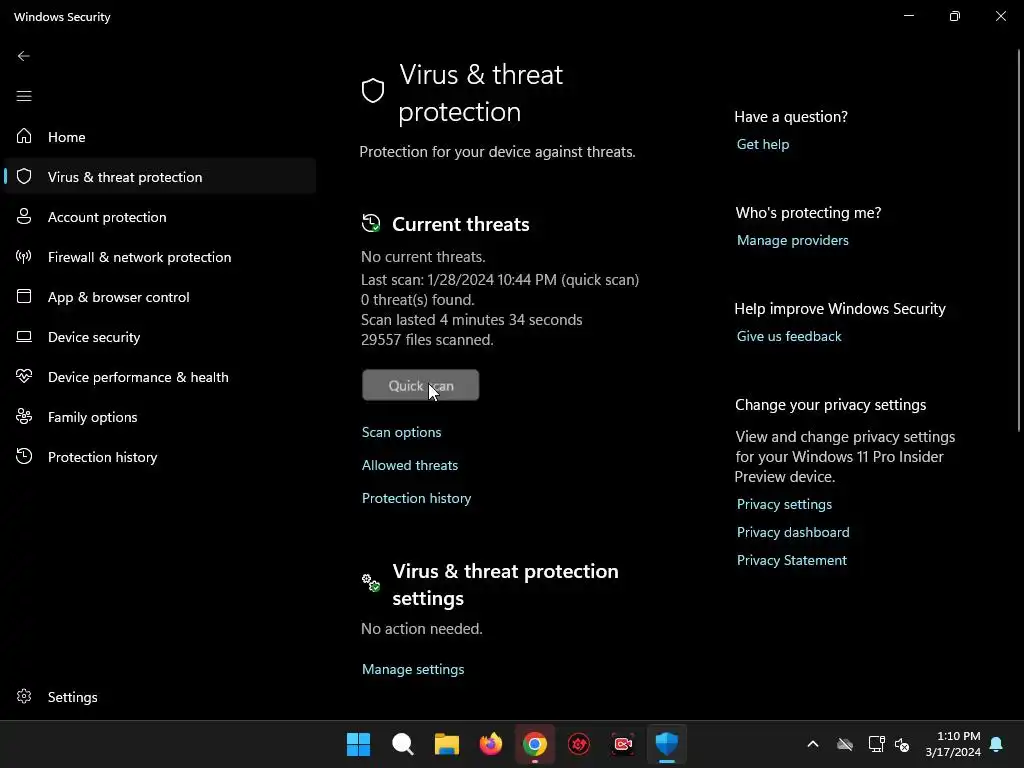
Task: Click '29557 files scanned.' text
Action: (x=427, y=340)
